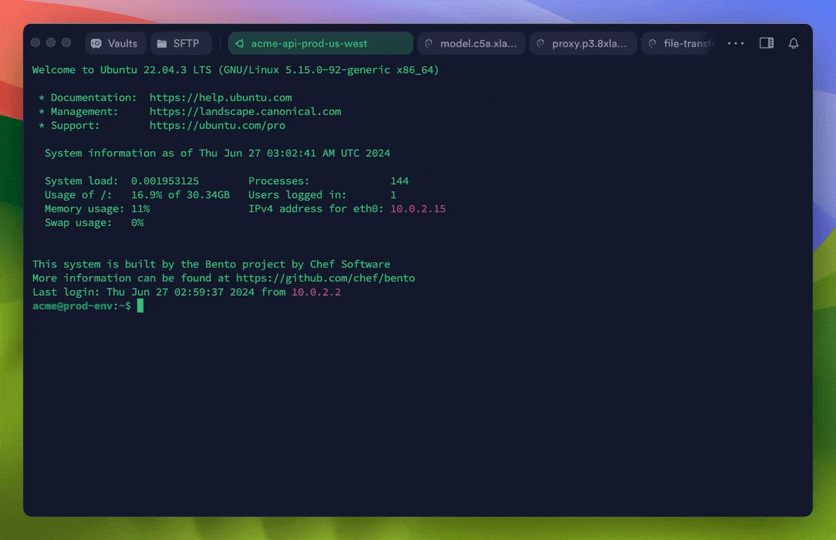Open https://github.com/chef/bento link
The width and height of the screenshot is (836, 540).
(x=325, y=278)
